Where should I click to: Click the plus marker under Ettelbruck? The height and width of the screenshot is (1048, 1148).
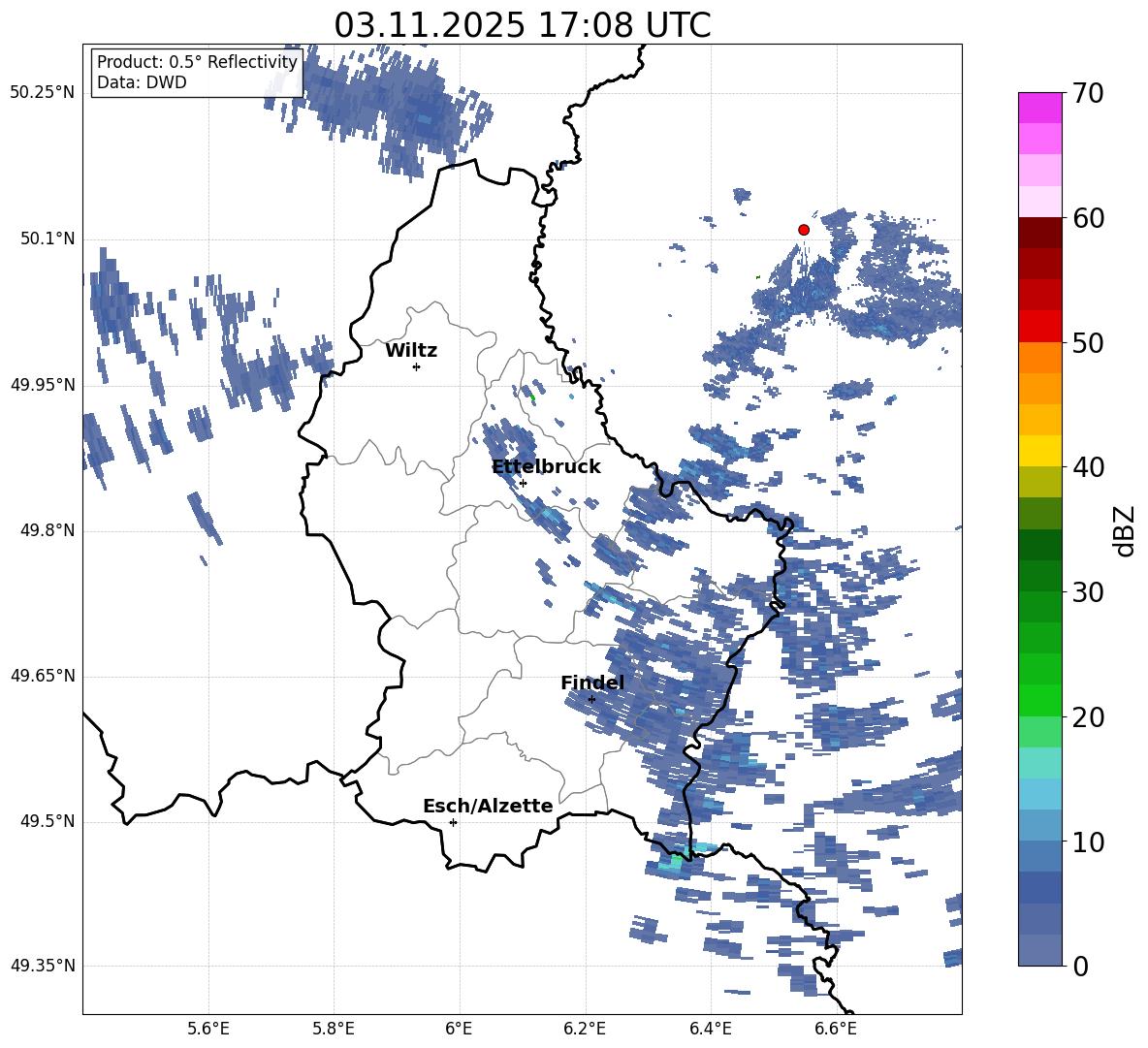tap(523, 483)
